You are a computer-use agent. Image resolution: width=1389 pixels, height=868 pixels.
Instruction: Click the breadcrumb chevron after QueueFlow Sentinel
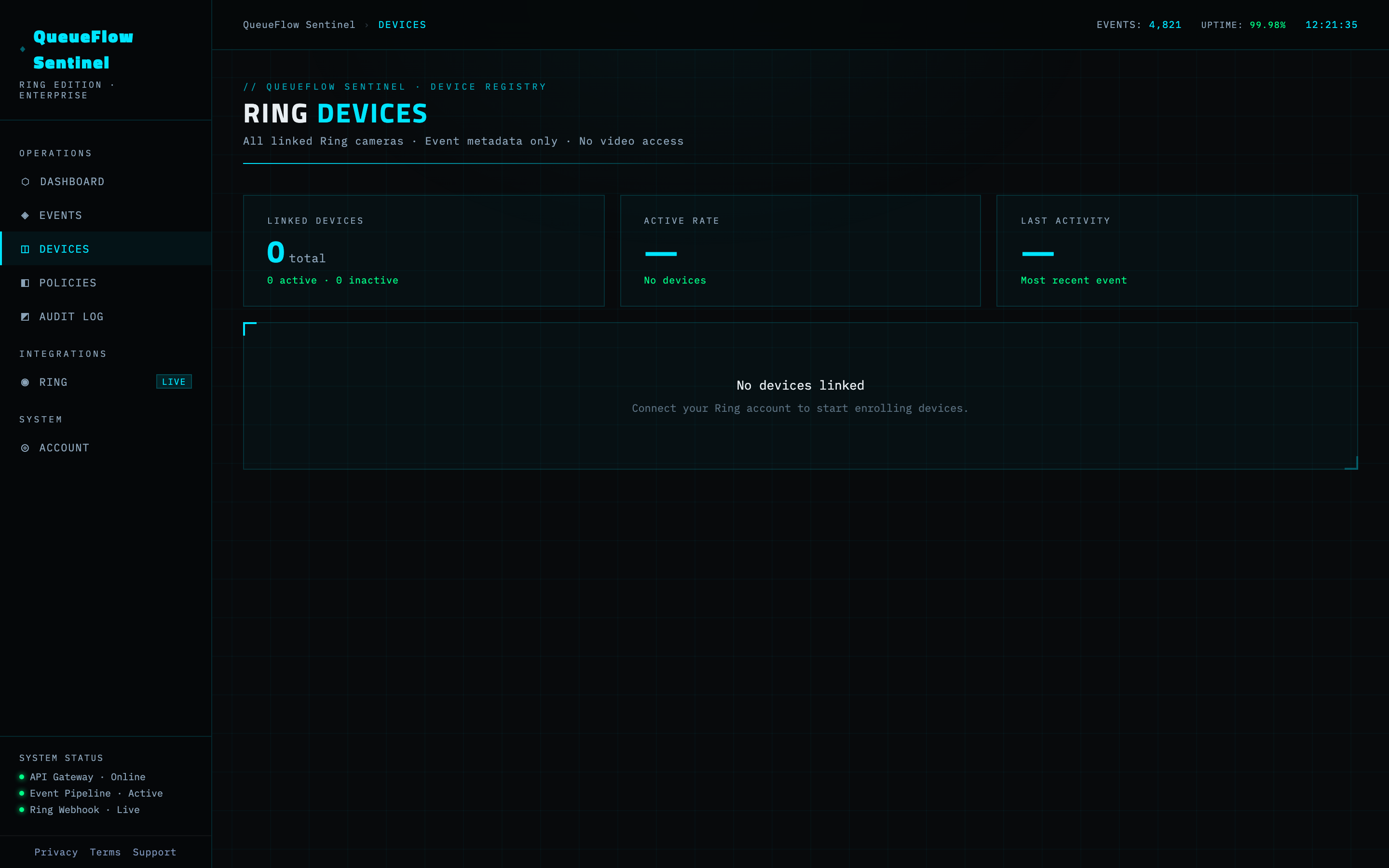[x=366, y=25]
